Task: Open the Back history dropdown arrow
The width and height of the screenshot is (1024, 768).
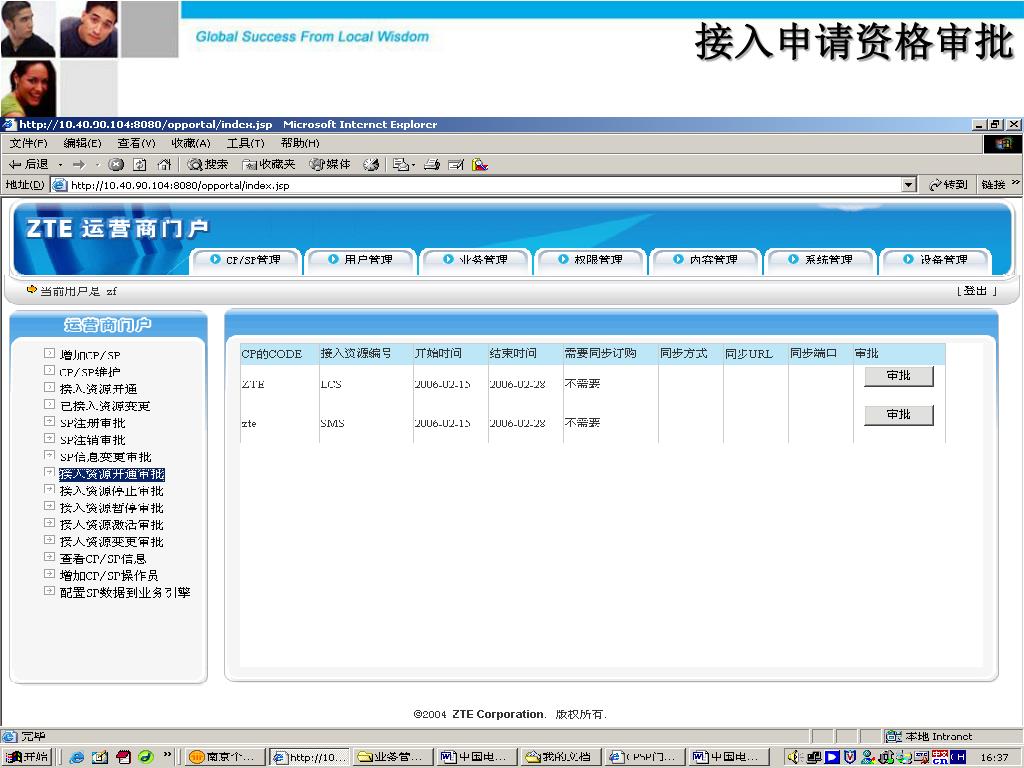Action: pos(60,165)
